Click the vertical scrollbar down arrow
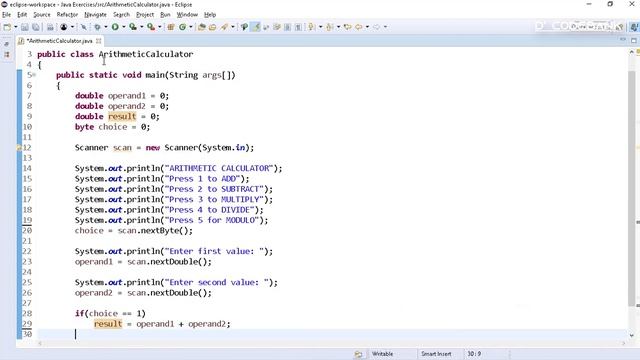 (631, 336)
